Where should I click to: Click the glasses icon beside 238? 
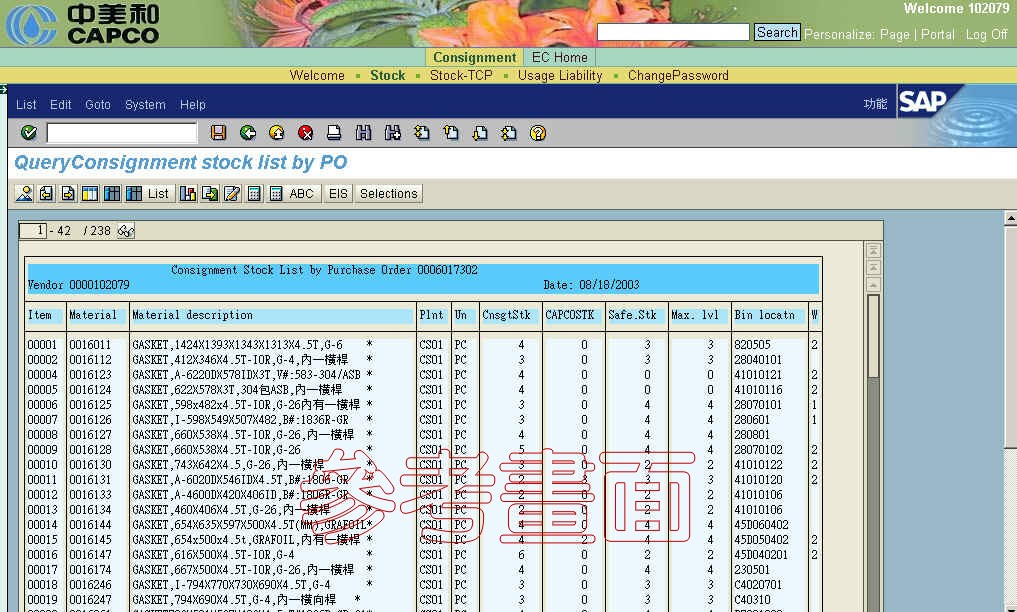coord(126,231)
